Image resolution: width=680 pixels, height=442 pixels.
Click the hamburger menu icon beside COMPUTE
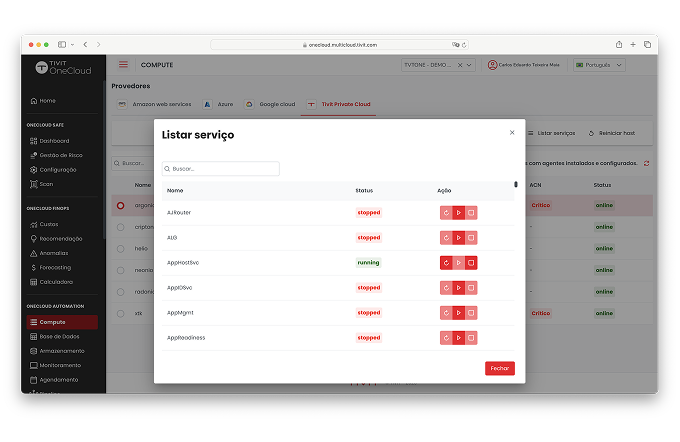pos(123,64)
